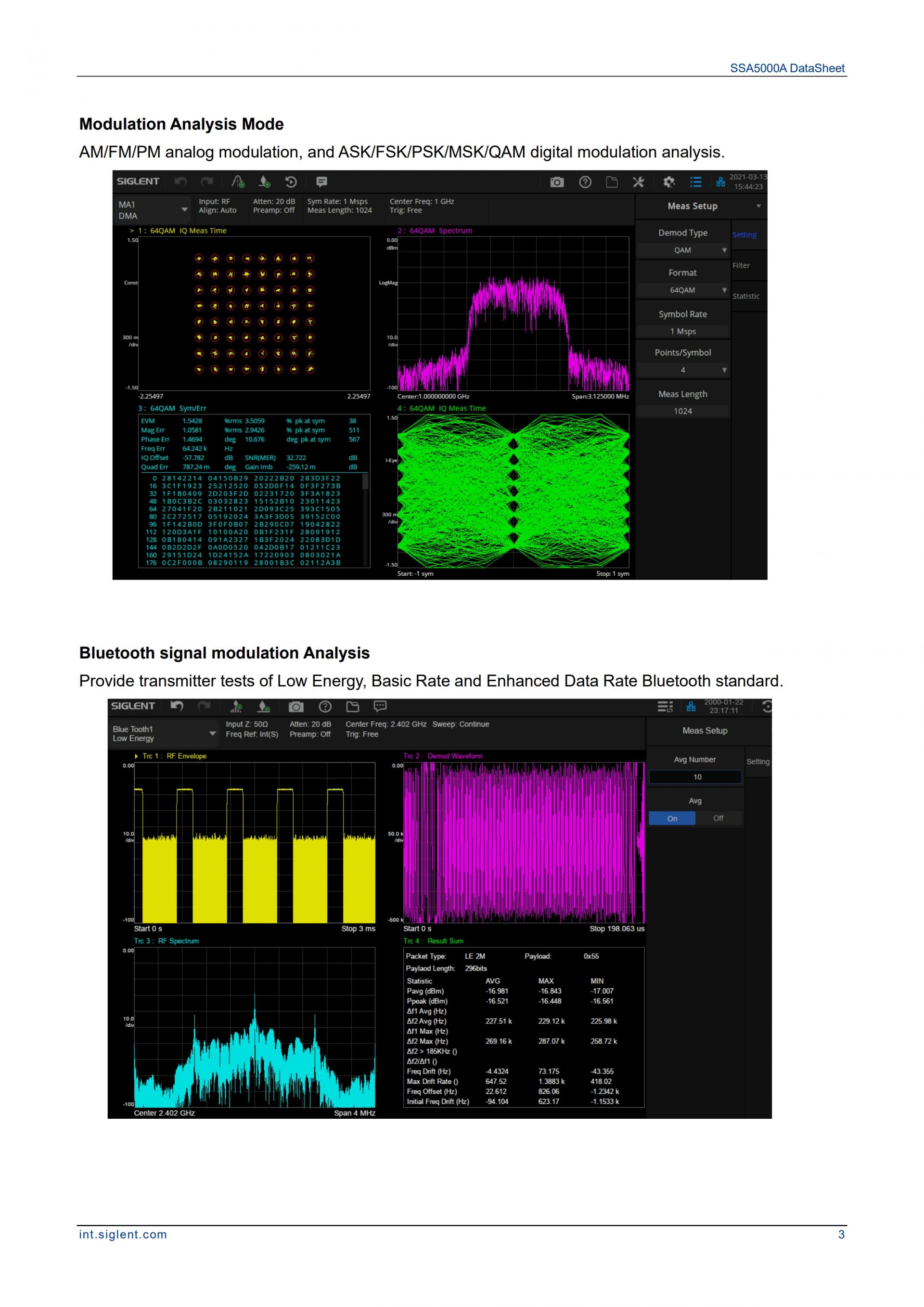
Task: Open the settings gear icon in top analyzer
Action: 669,182
